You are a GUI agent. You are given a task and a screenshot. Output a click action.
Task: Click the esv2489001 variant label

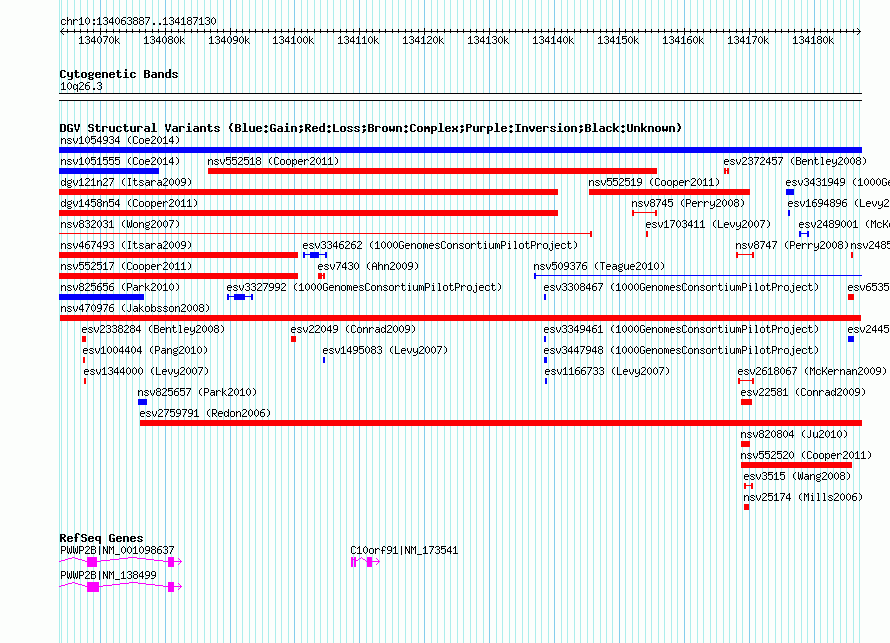(x=843, y=224)
